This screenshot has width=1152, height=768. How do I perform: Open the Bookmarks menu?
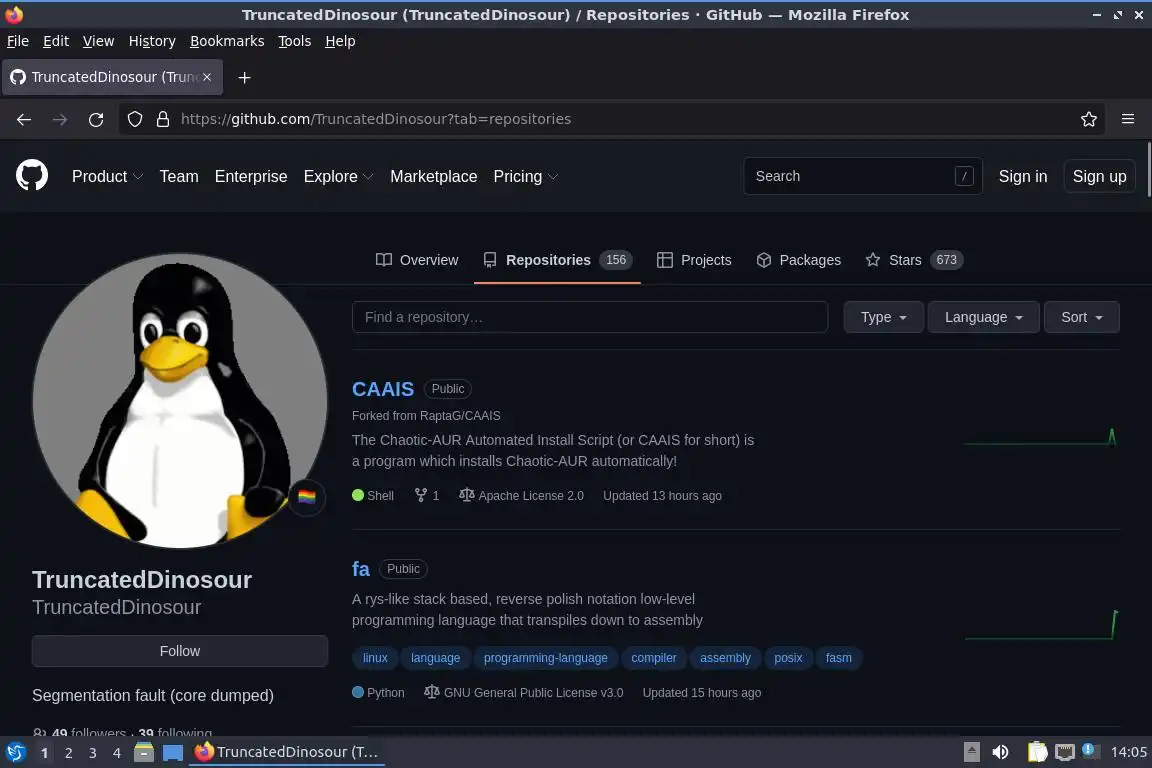point(227,41)
